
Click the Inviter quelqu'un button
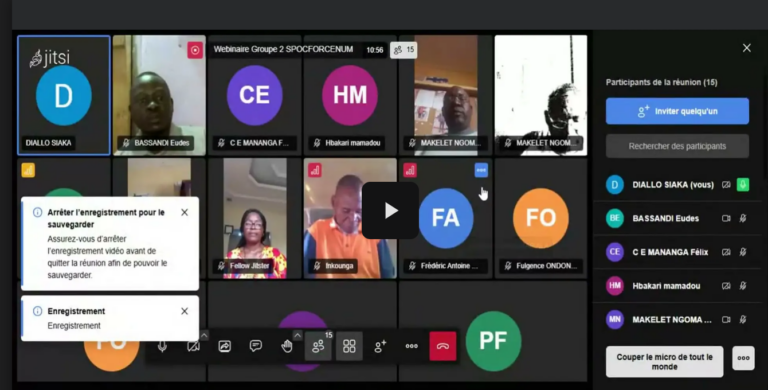[677, 111]
